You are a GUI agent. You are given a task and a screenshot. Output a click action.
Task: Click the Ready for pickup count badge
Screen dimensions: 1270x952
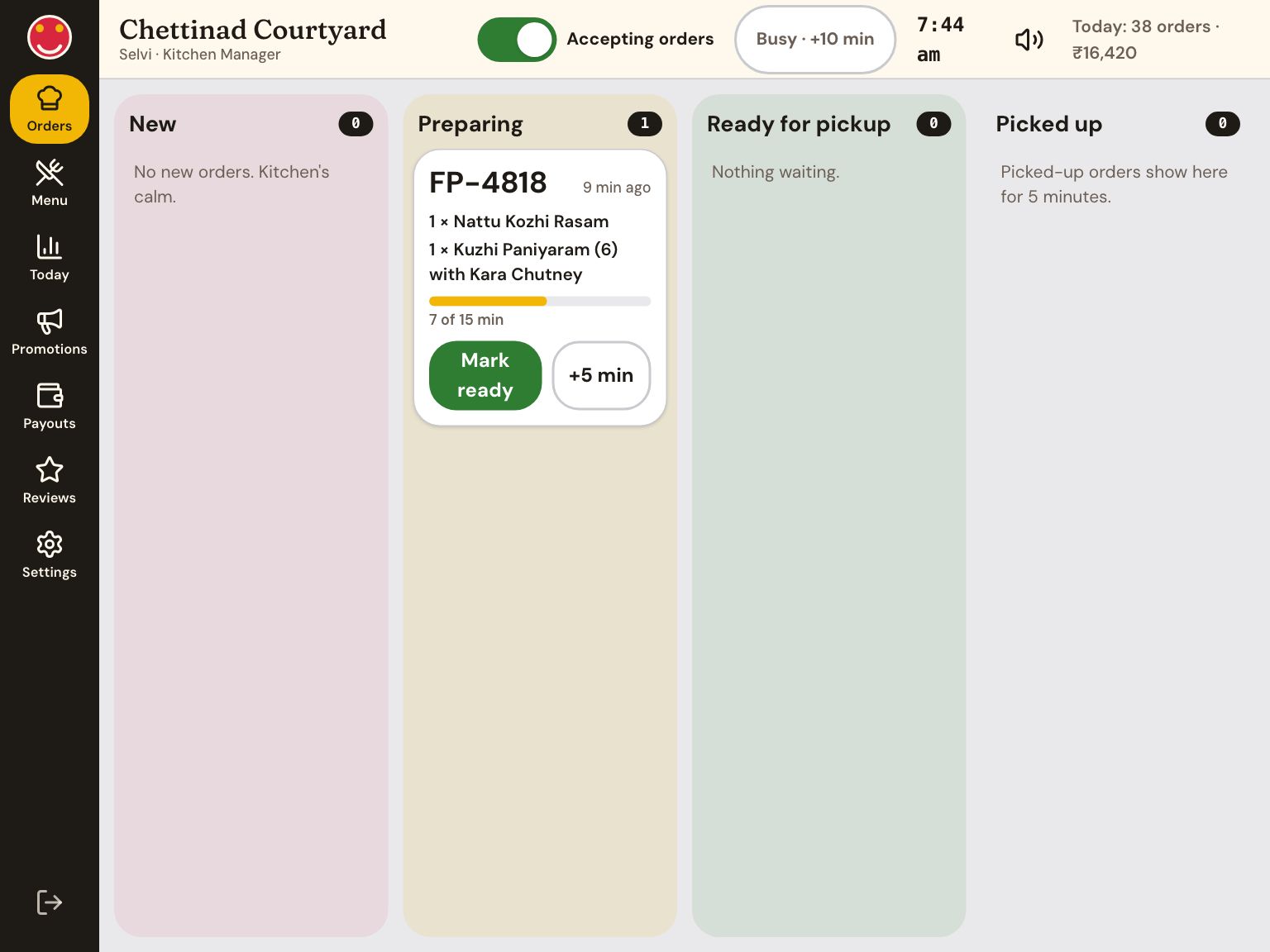(x=933, y=124)
